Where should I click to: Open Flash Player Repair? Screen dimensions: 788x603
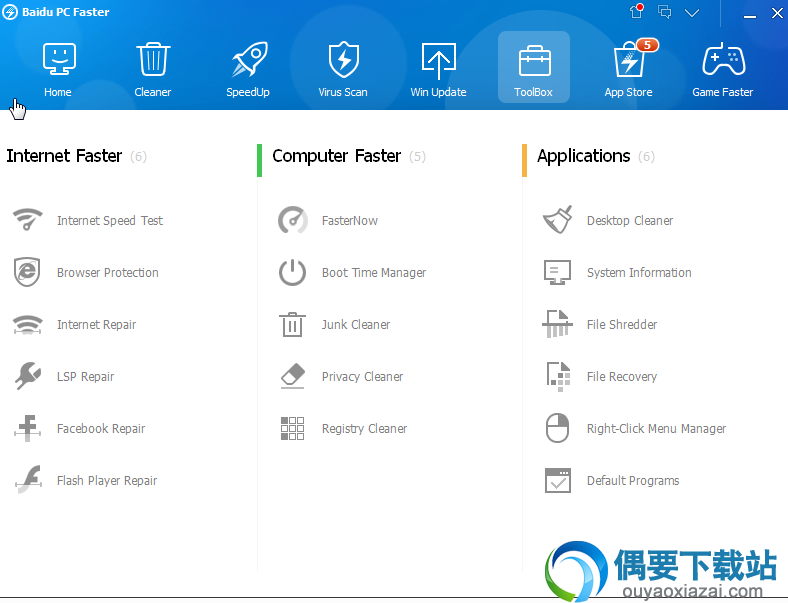click(107, 481)
